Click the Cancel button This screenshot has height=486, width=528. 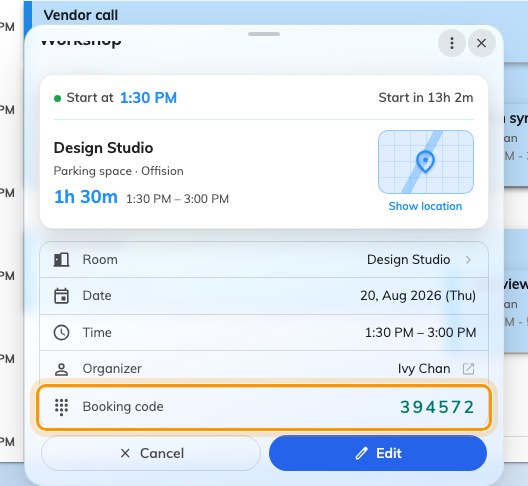151,453
